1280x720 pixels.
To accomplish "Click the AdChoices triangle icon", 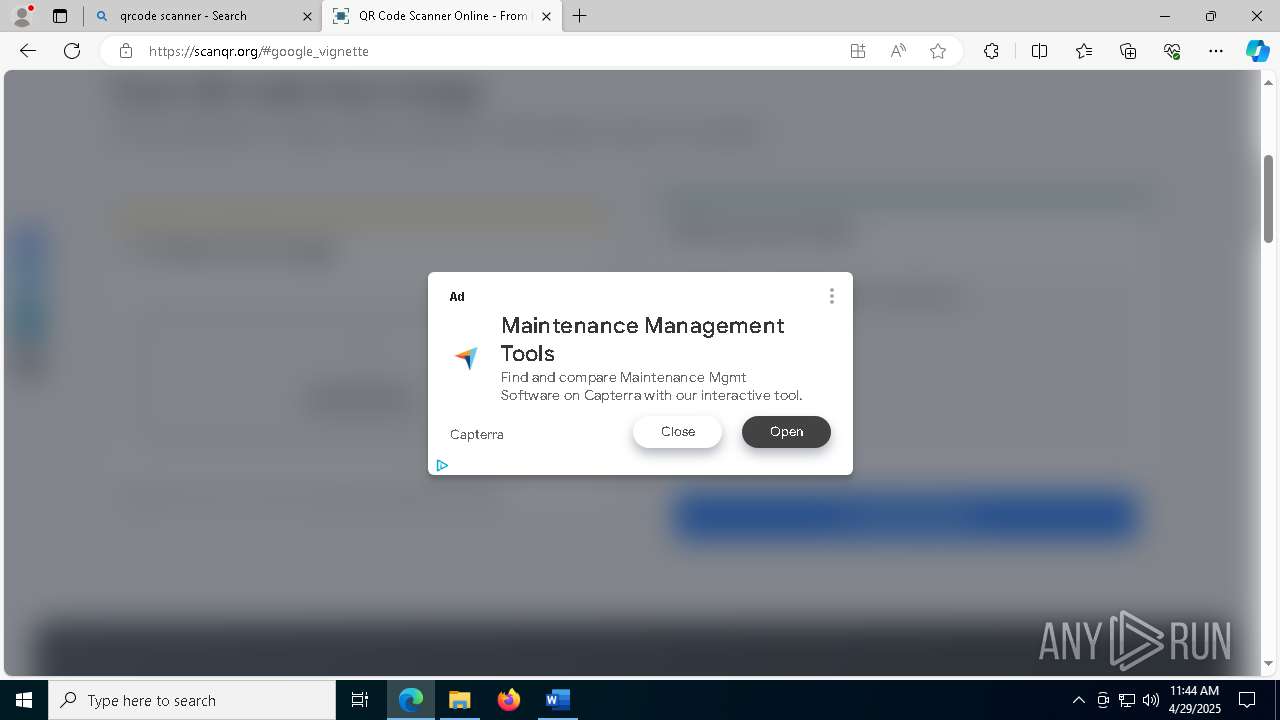I will click(x=442, y=465).
